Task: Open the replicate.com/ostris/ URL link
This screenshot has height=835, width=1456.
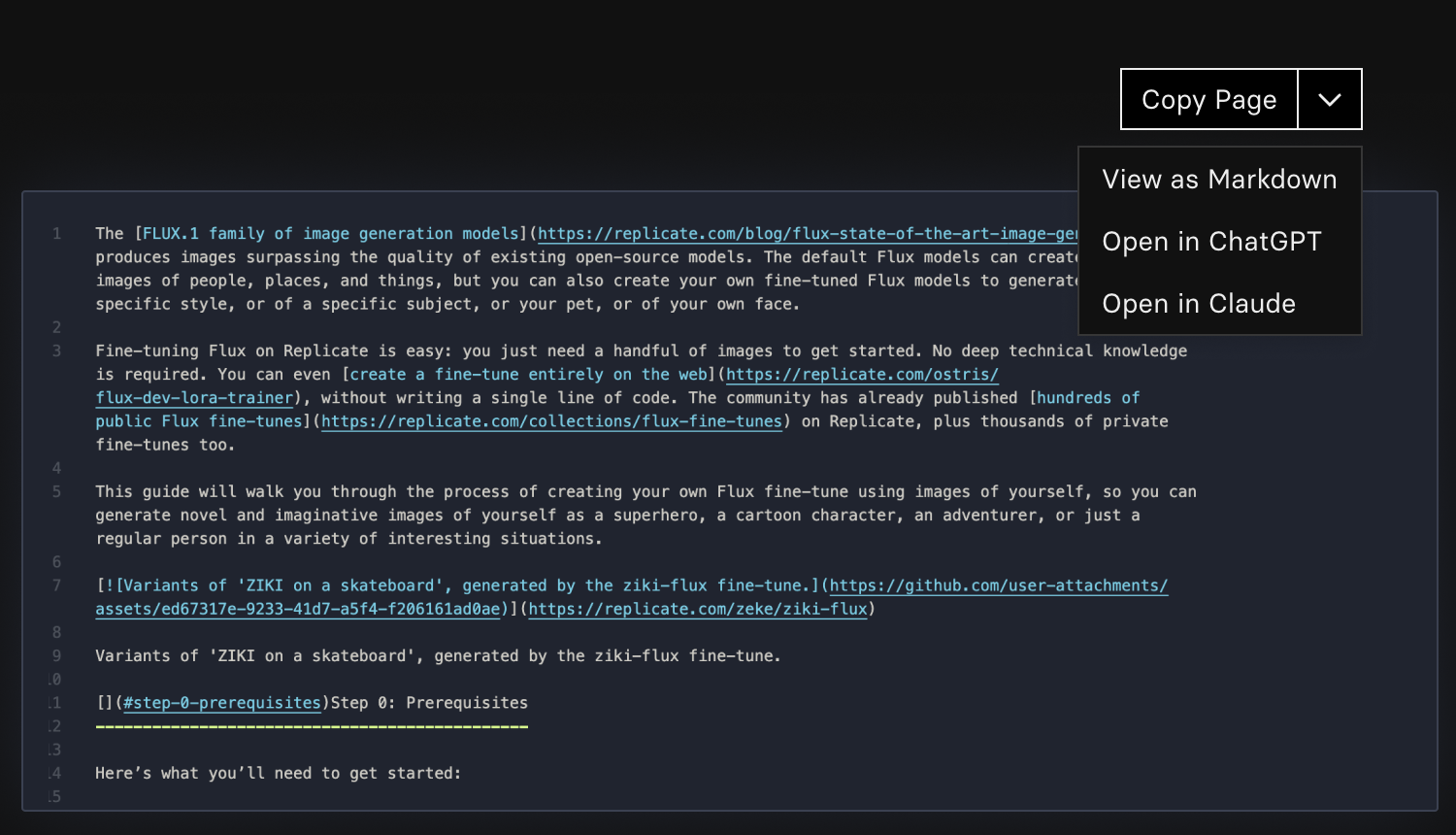Action: [862, 375]
